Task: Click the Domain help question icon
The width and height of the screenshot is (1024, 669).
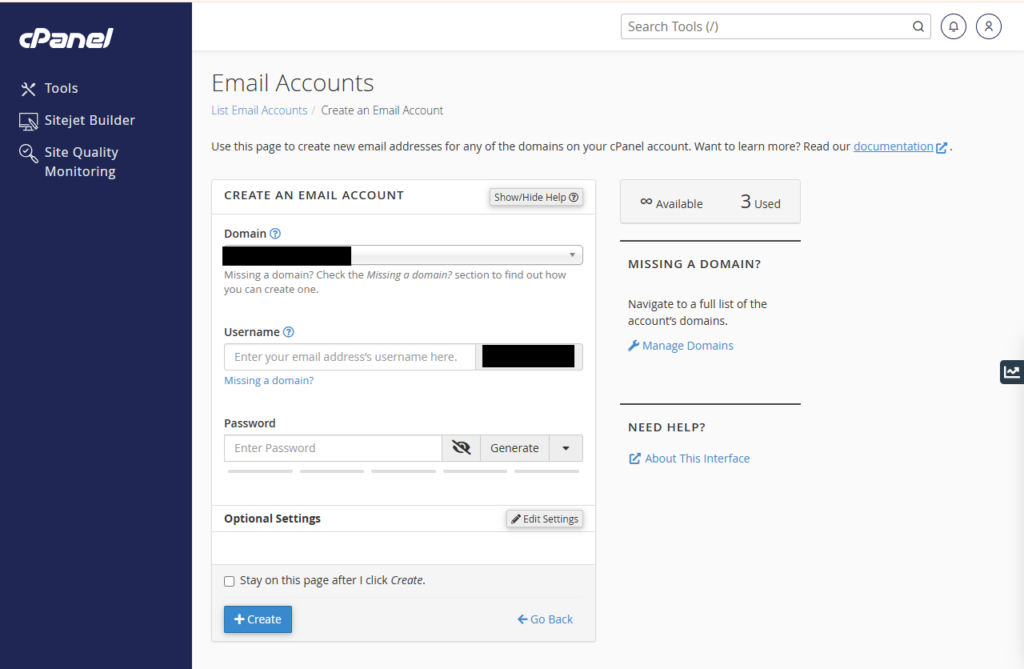Action: 276,234
